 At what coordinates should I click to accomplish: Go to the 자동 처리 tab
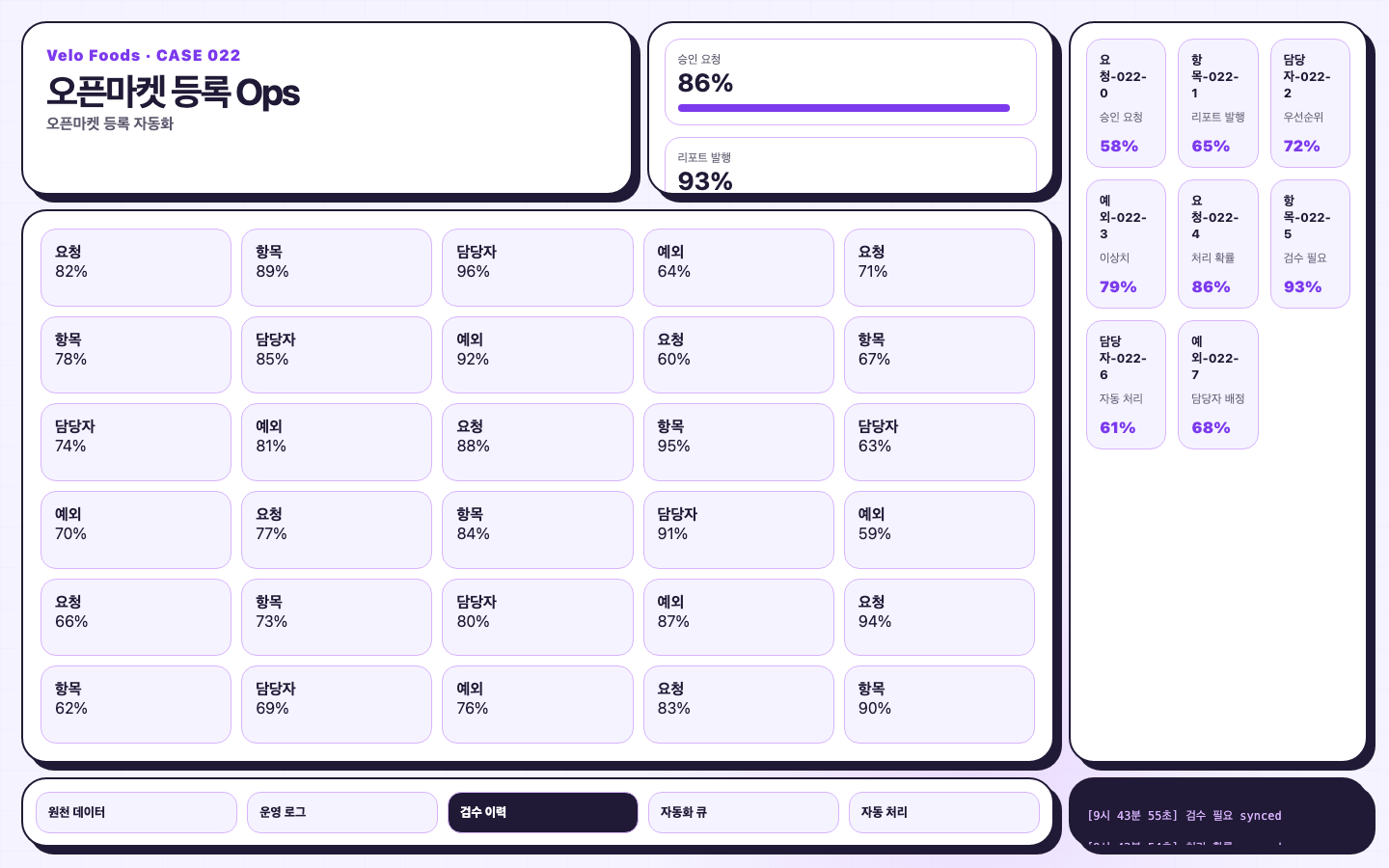tap(943, 812)
